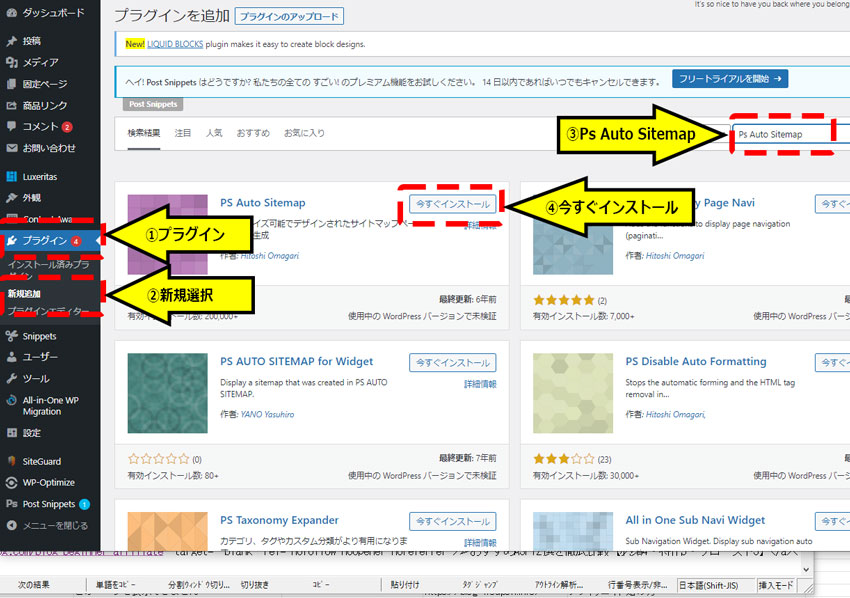
Task: Open 詳細情報 for PS AUTO SITEMAP for Widget
Action: [x=480, y=384]
